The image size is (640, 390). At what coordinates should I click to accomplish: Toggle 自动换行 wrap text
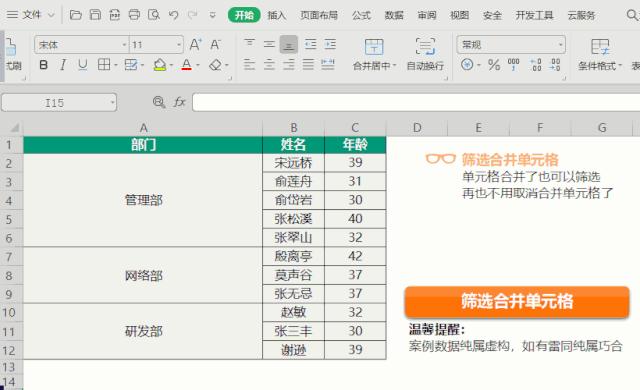coord(425,54)
